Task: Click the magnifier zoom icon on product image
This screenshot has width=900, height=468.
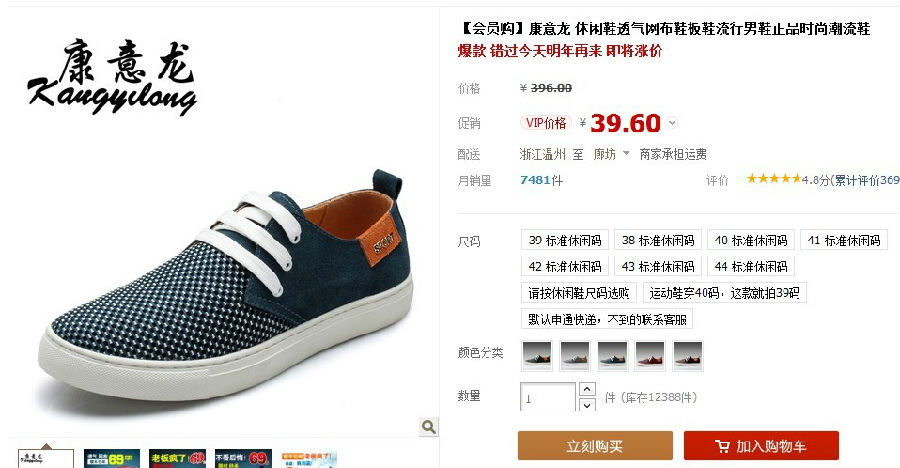Action: pyautogui.click(x=428, y=427)
